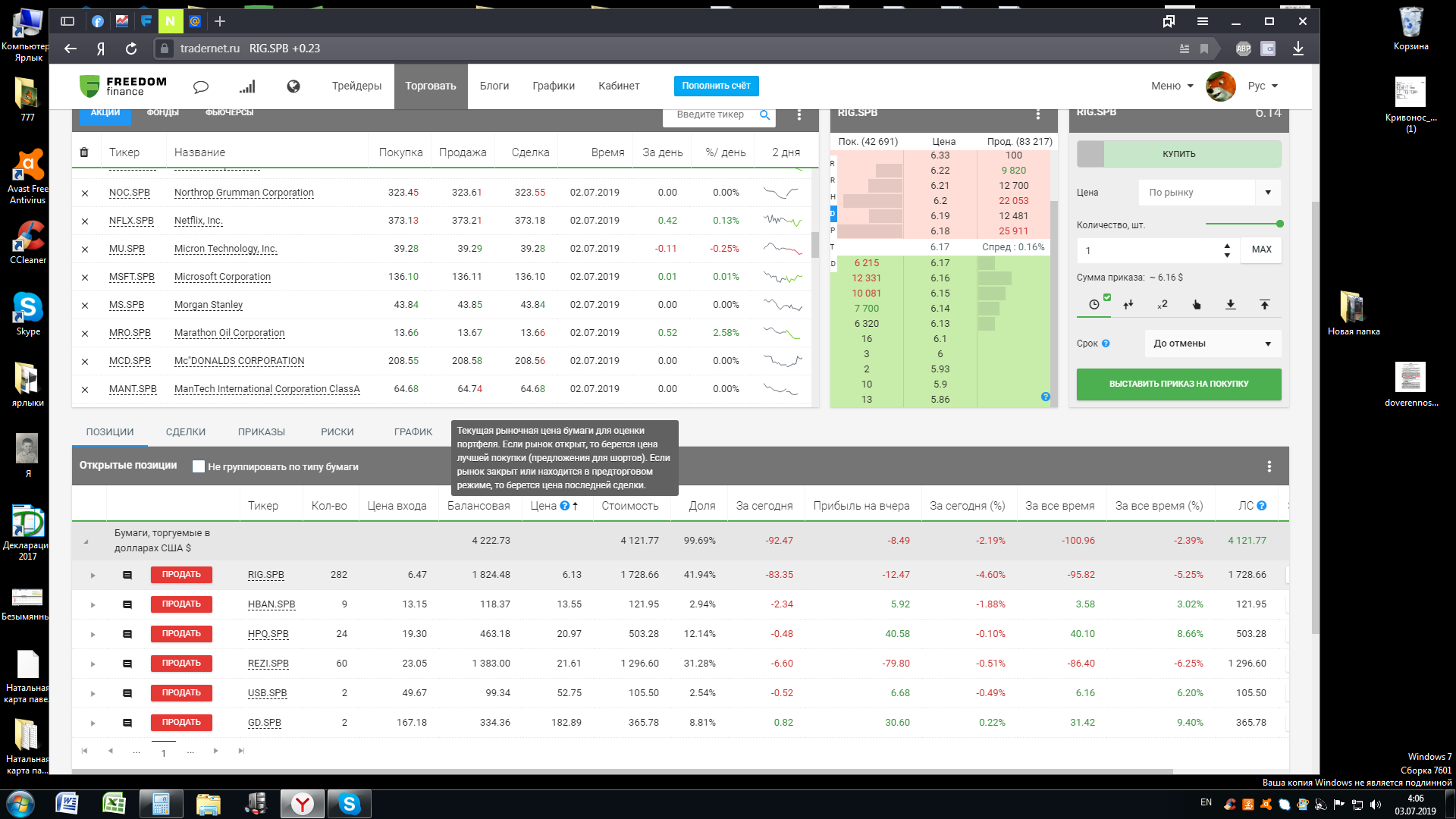The height and width of the screenshot is (819, 1456).
Task: Open the open positions three-dot menu
Action: coord(1269,466)
